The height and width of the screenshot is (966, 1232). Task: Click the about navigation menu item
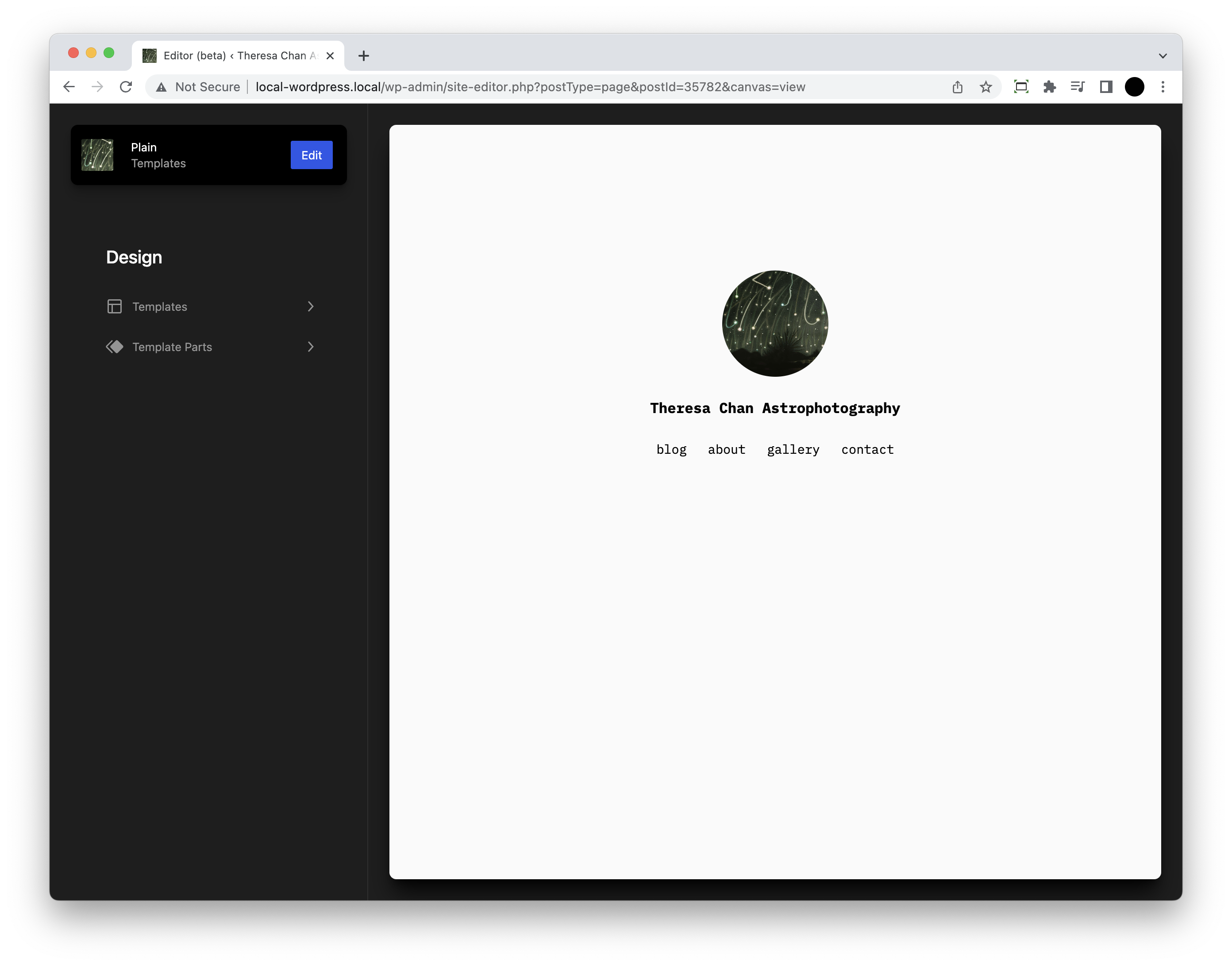(726, 449)
